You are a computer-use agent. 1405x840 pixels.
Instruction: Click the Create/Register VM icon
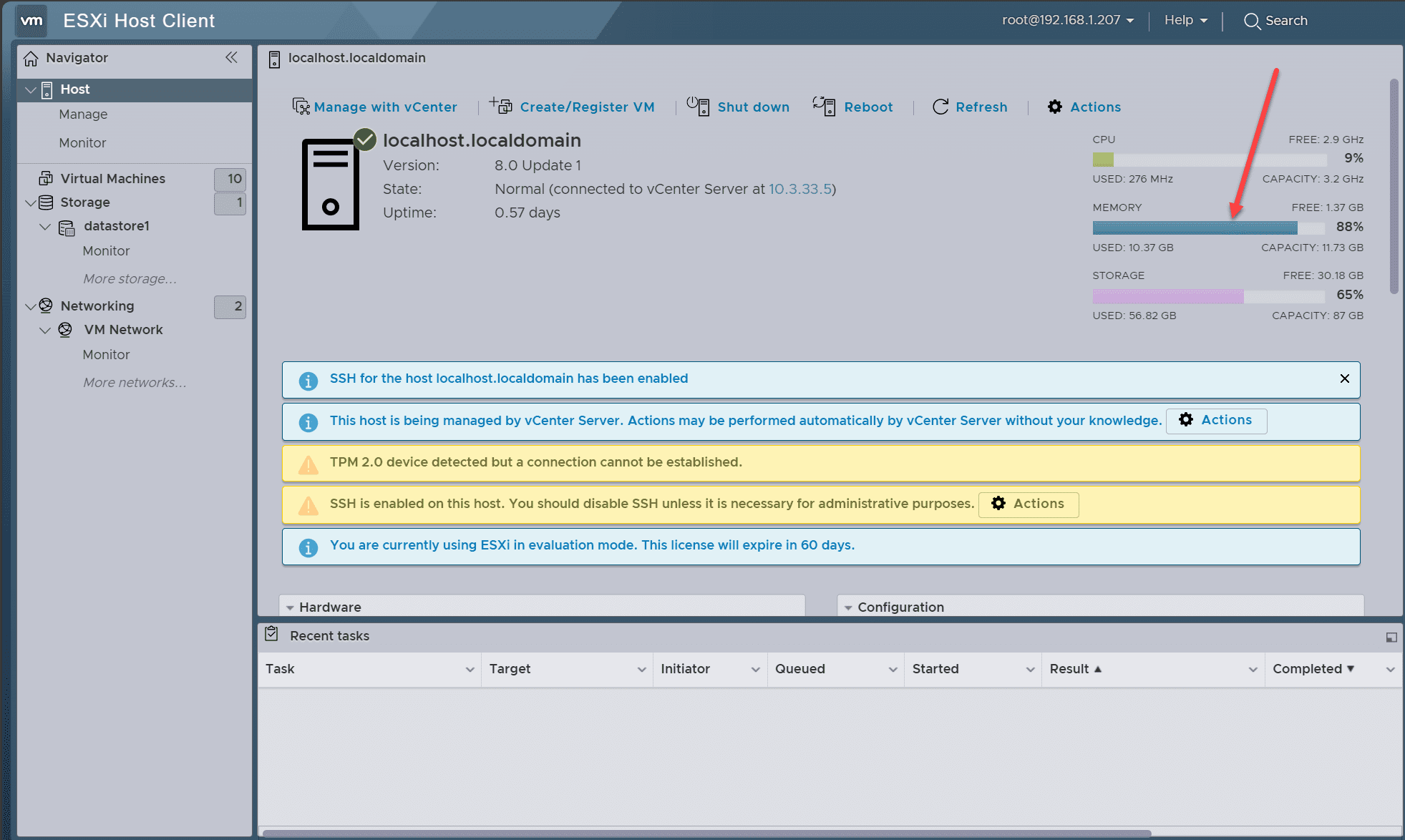(501, 106)
